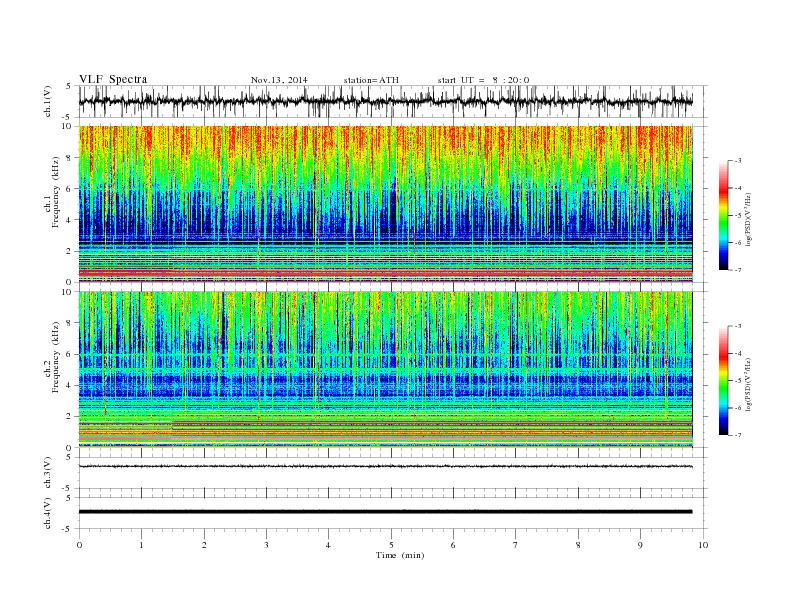
Task: Click the "6" kHz tick of ch.2 spectrogram
Action: 70,354
